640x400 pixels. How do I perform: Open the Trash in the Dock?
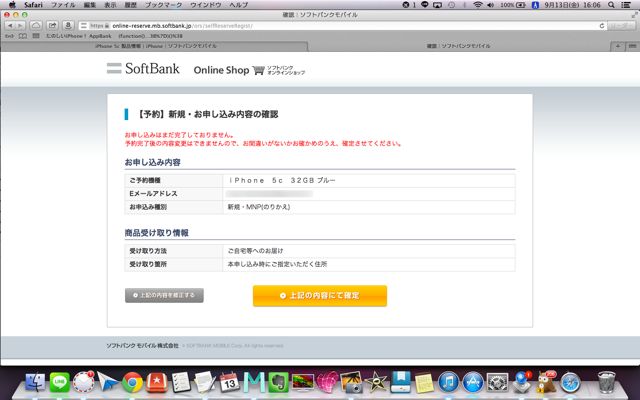(x=606, y=382)
